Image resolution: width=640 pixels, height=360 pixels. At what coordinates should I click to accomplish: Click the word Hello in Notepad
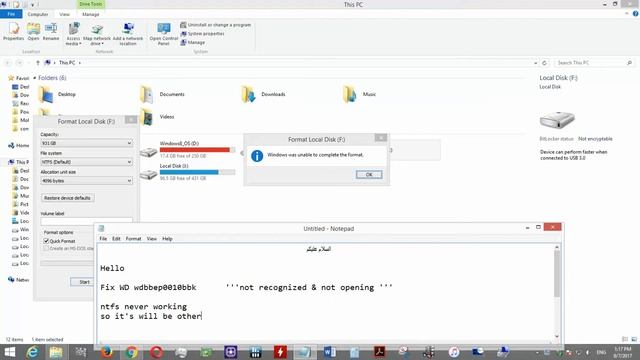point(112,268)
